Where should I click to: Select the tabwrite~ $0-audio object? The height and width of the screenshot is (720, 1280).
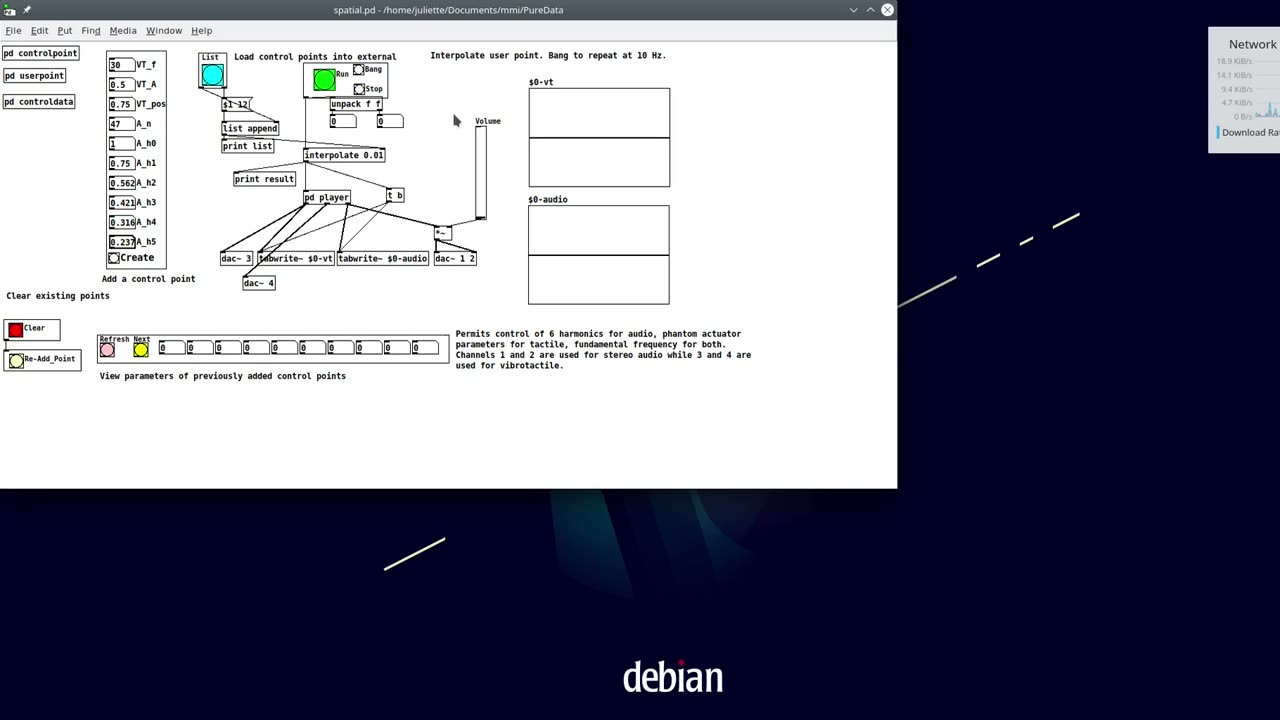[383, 258]
